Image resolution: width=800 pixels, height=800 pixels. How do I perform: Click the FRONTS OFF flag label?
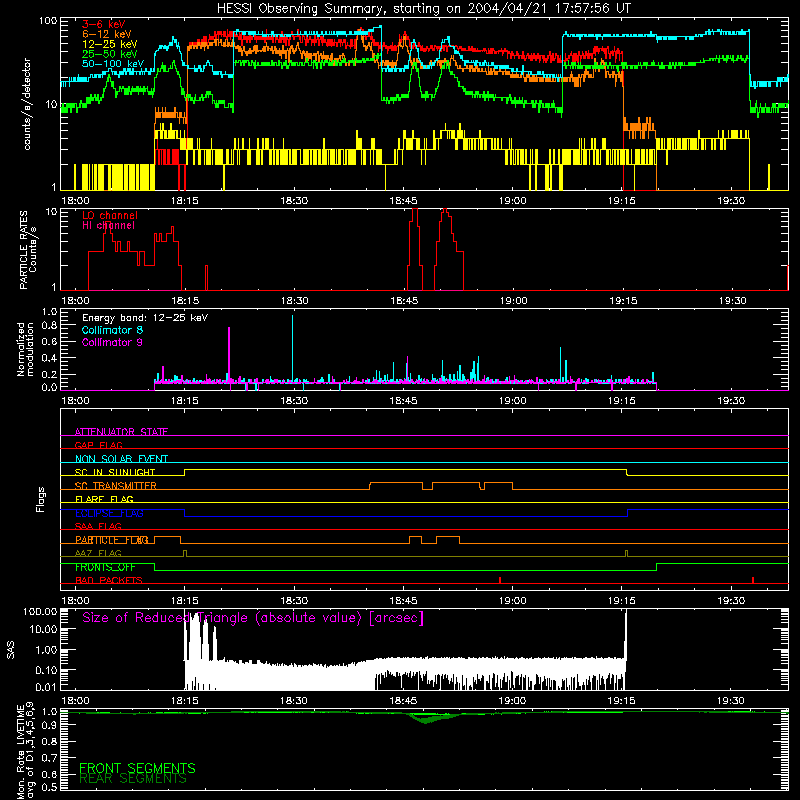click(105, 567)
